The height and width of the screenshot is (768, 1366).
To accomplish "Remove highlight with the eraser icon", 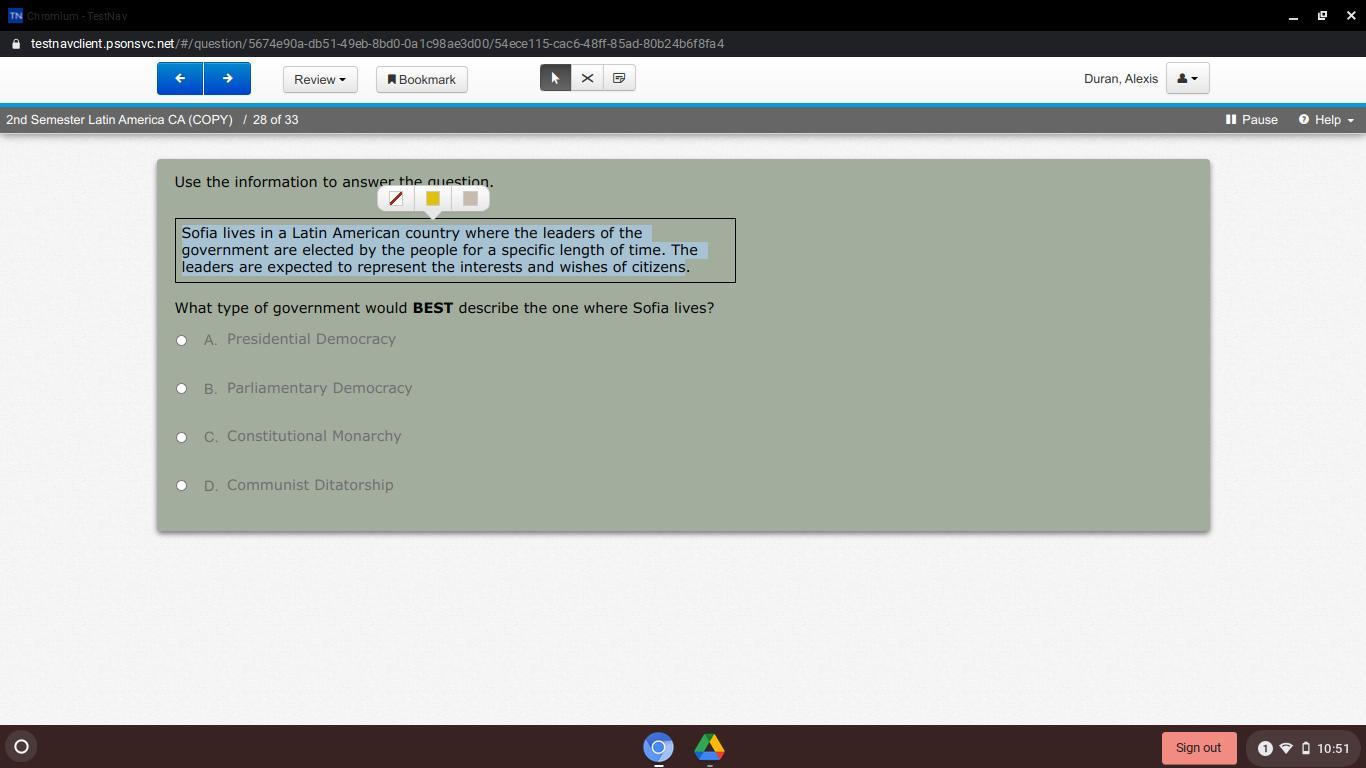I will [396, 199].
